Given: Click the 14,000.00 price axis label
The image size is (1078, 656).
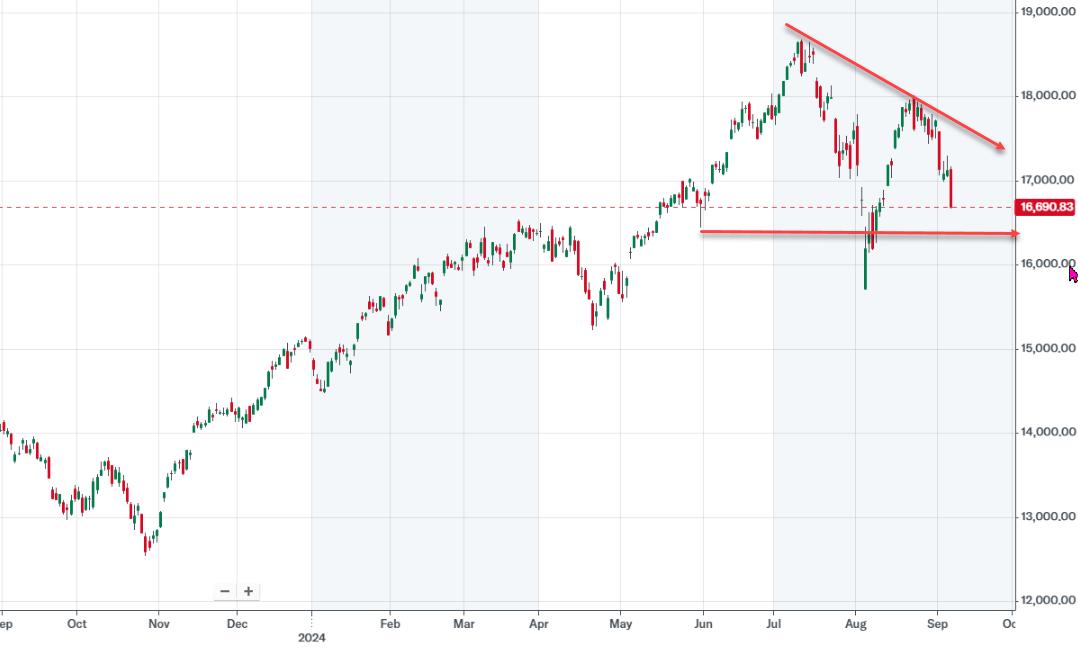Looking at the screenshot, I should [x=1047, y=432].
